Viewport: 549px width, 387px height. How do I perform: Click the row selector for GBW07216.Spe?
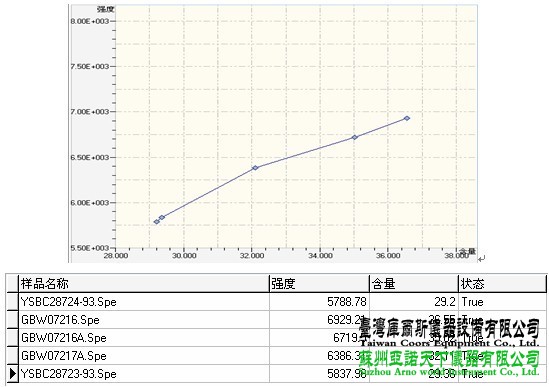coord(13,320)
